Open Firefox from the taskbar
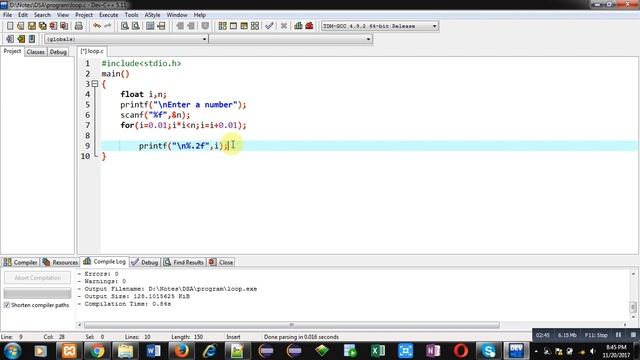The height and width of the screenshot is (360, 640). point(181,351)
